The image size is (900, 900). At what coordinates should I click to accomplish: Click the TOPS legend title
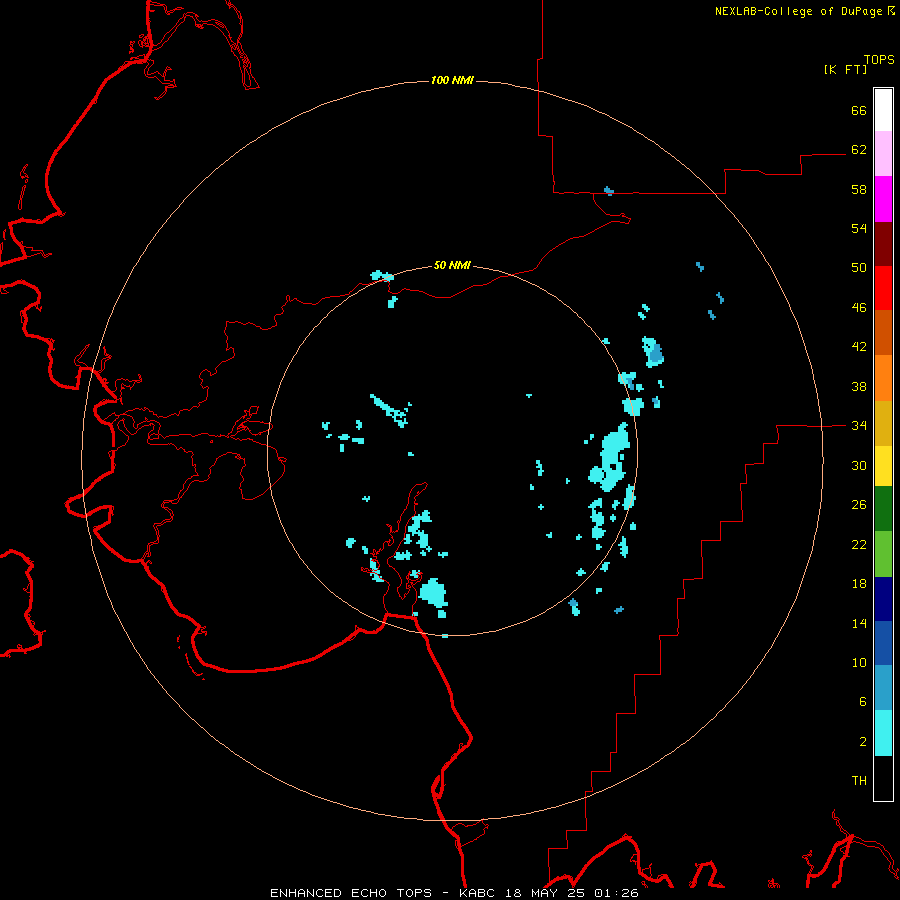click(x=879, y=59)
